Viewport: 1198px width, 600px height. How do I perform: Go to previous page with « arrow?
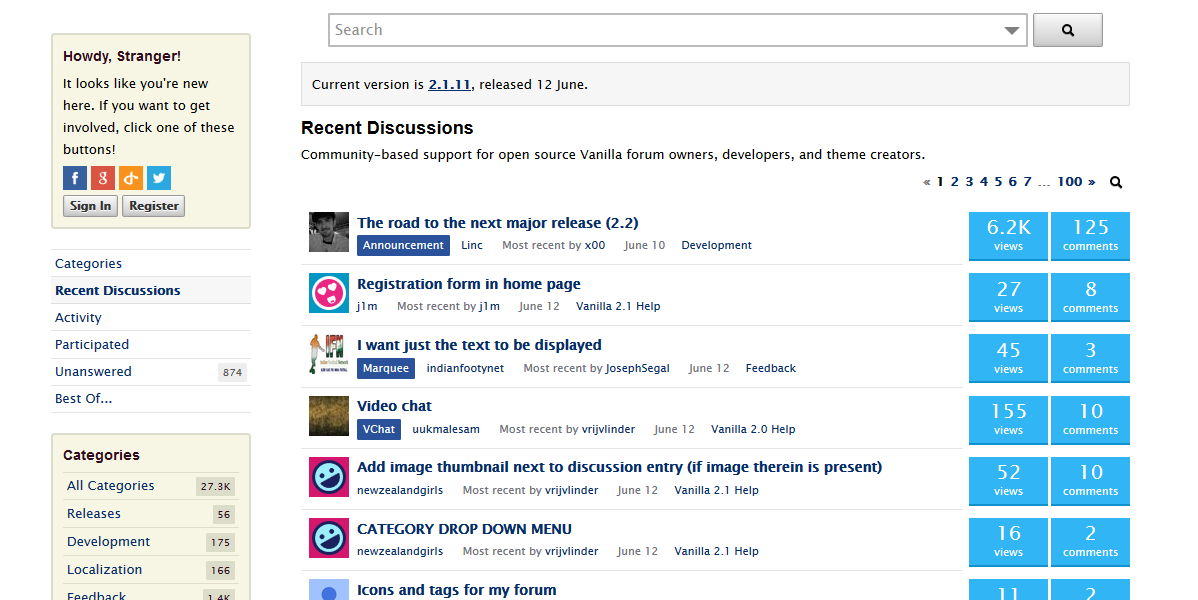[927, 182]
